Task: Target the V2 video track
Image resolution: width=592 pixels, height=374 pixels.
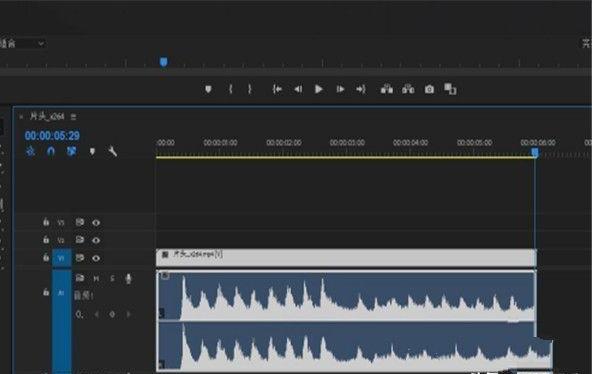Action: point(61,240)
